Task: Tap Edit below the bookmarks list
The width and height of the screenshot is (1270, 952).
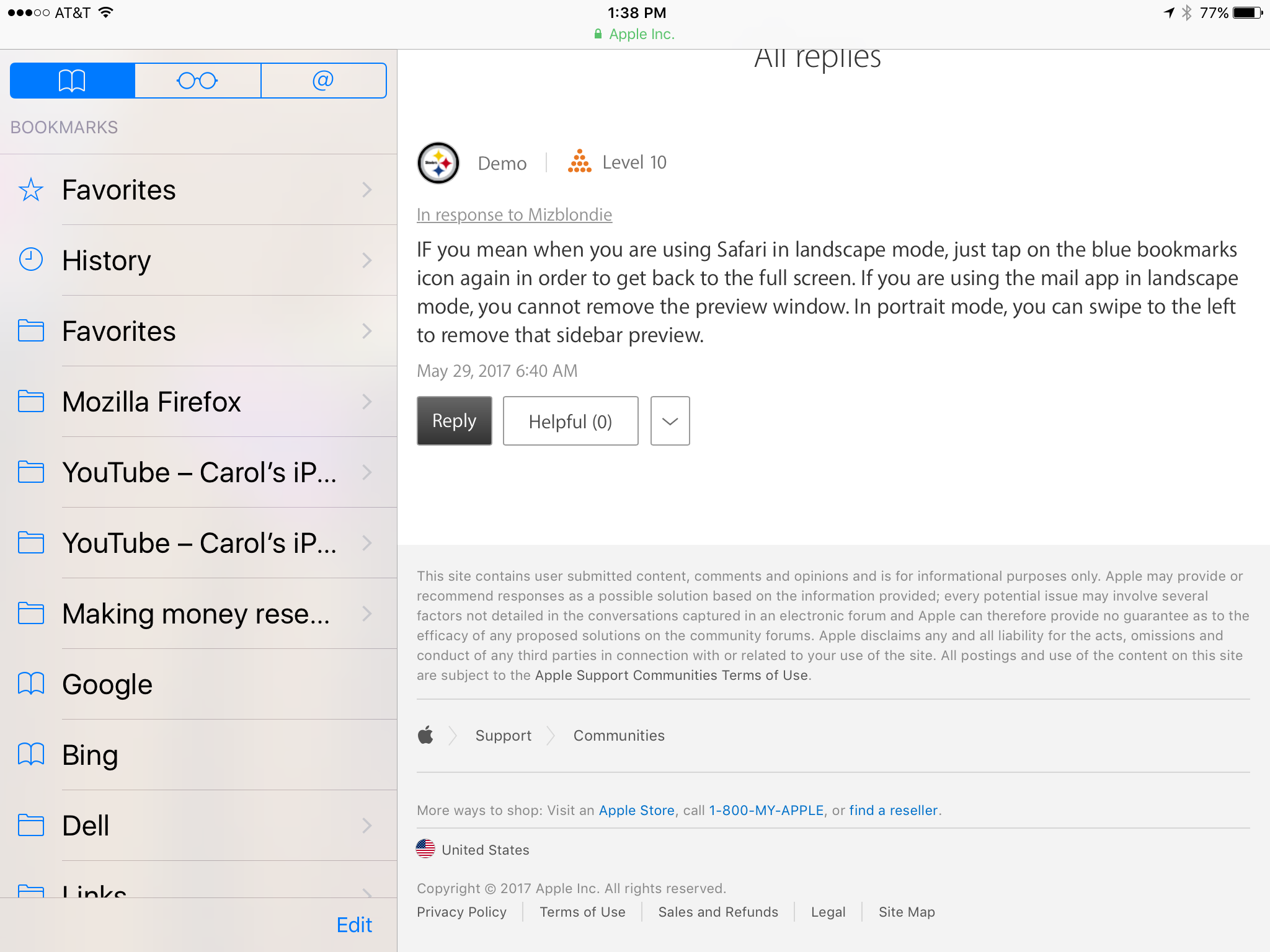Action: (x=354, y=925)
